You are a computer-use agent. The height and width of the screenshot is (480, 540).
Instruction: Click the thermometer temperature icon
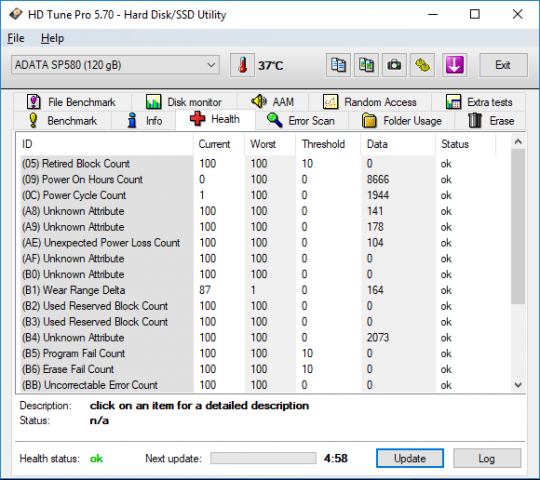tap(242, 65)
